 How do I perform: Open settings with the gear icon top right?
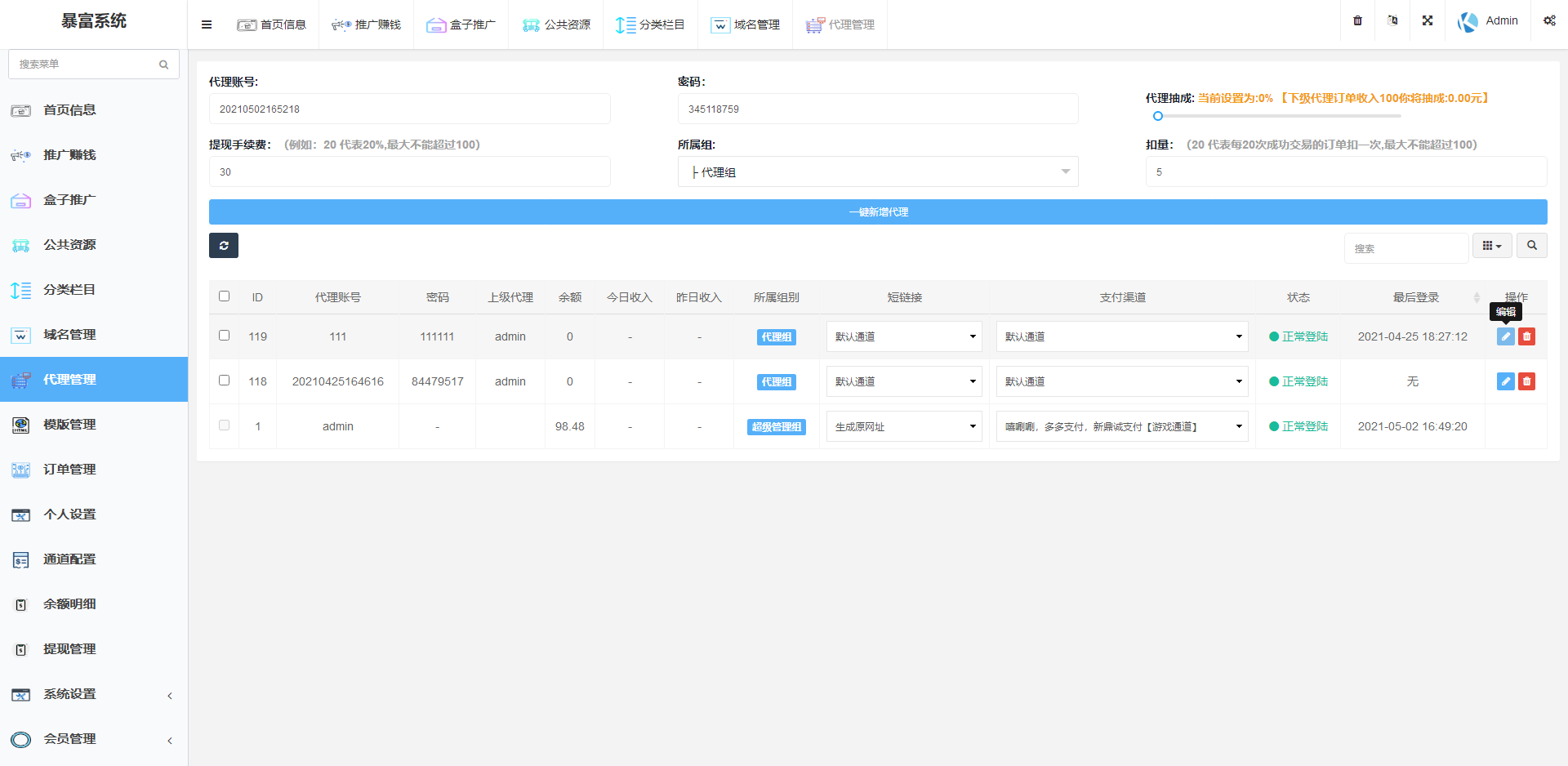pos(1549,20)
